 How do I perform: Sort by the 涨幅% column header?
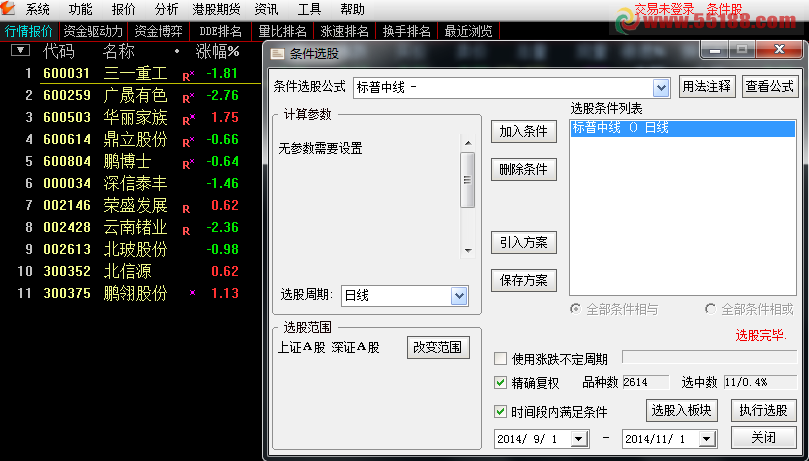(218, 51)
